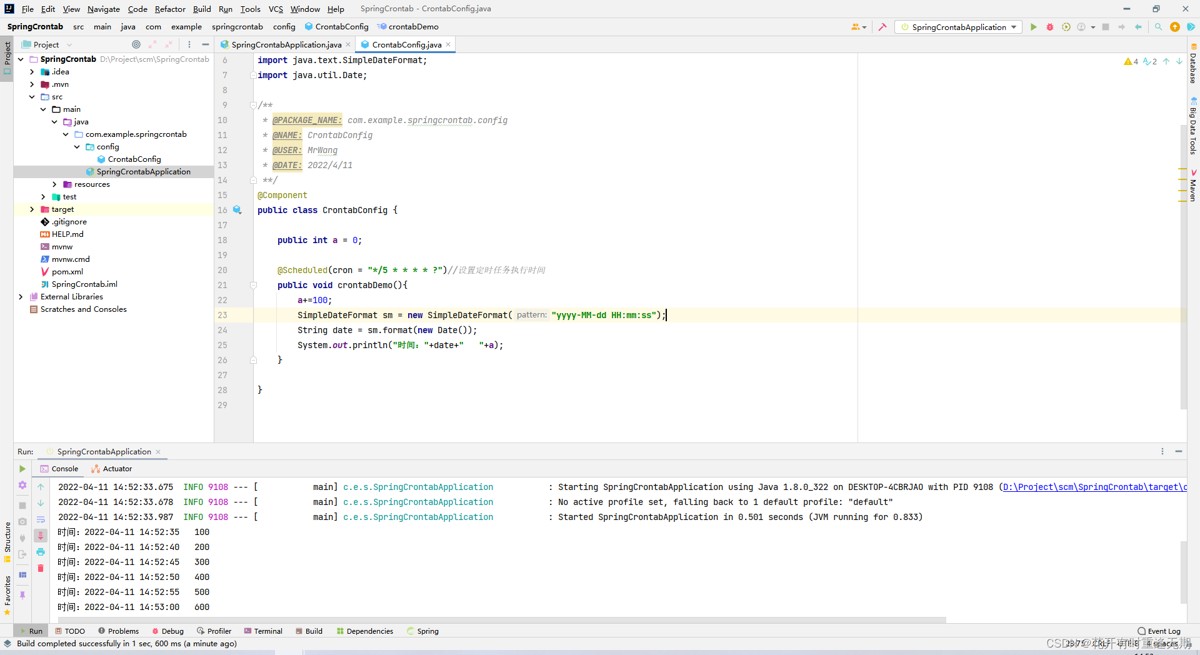Clear console output with trash icon
1200x655 pixels.
click(41, 568)
